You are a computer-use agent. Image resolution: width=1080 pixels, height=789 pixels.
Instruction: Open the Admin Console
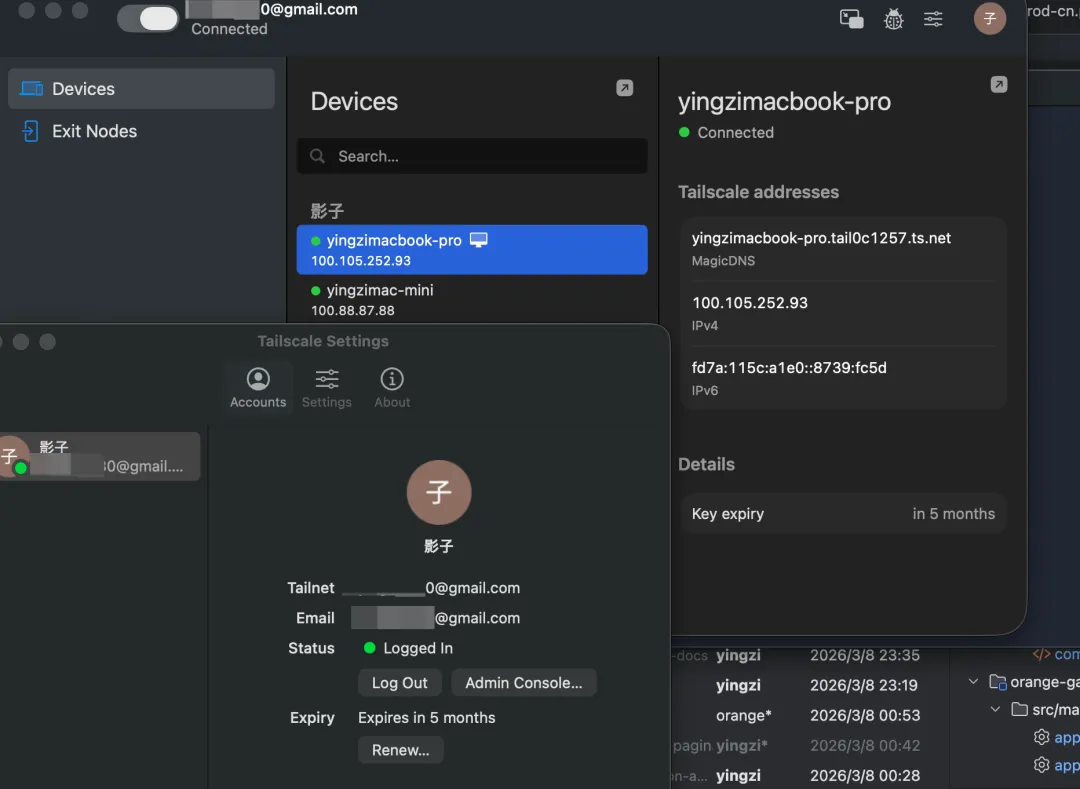[523, 683]
